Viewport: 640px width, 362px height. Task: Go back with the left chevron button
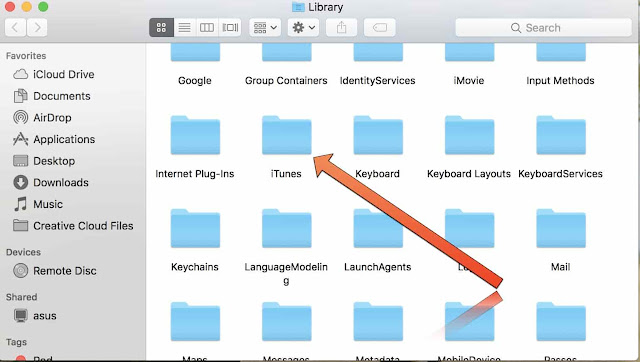coord(16,28)
